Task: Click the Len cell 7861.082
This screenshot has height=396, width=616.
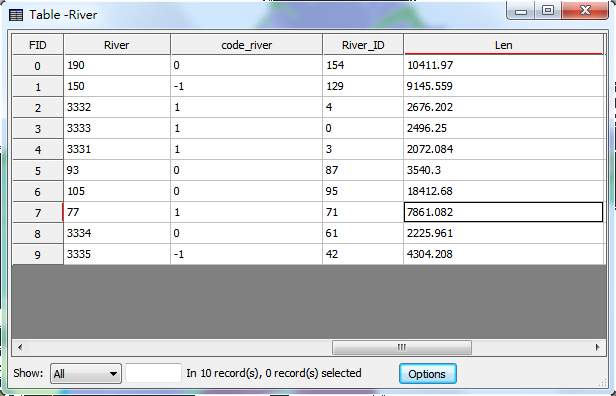Action: click(503, 213)
